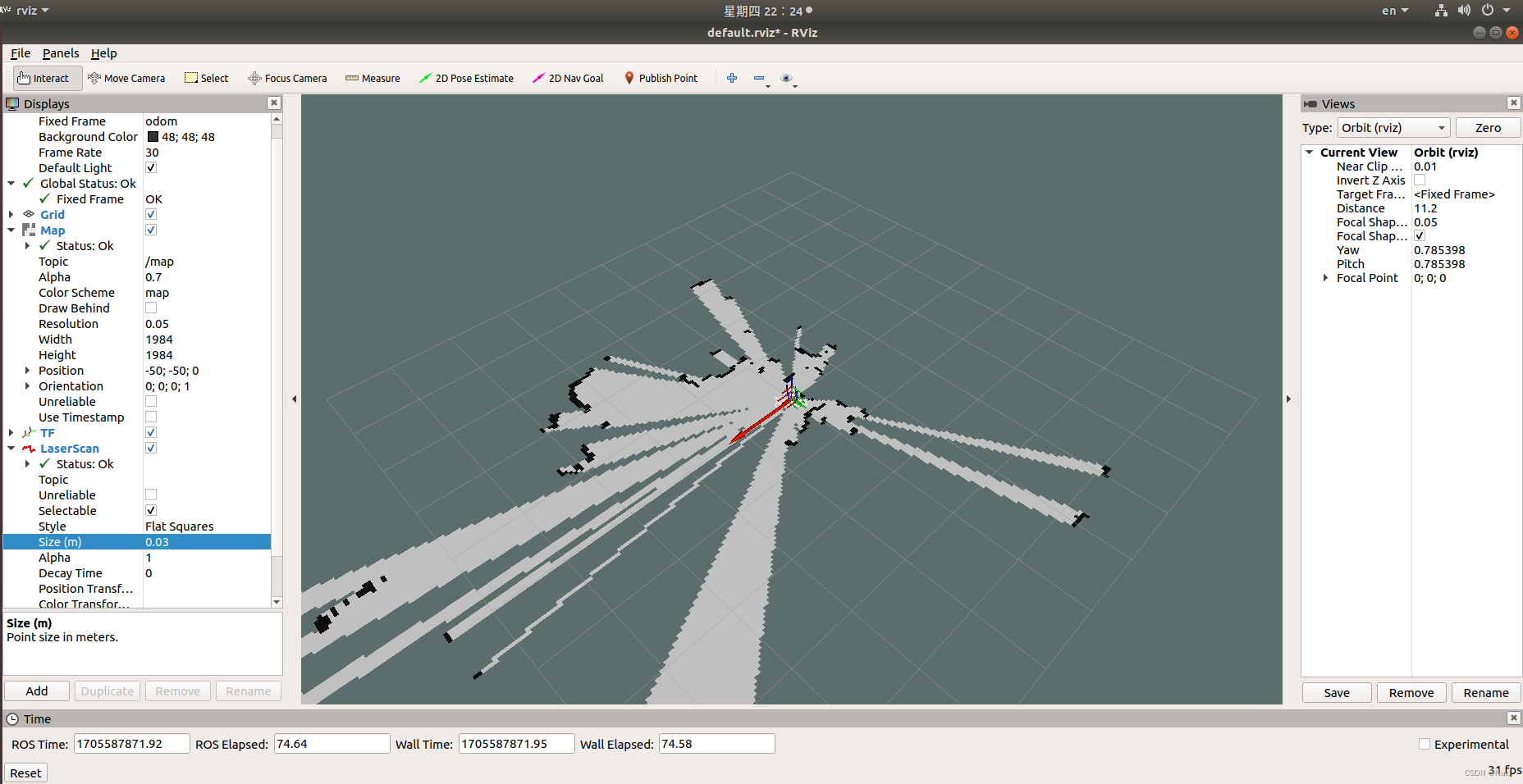Viewport: 1523px width, 784px height.
Task: Activate the Publish Point tool
Action: point(661,78)
